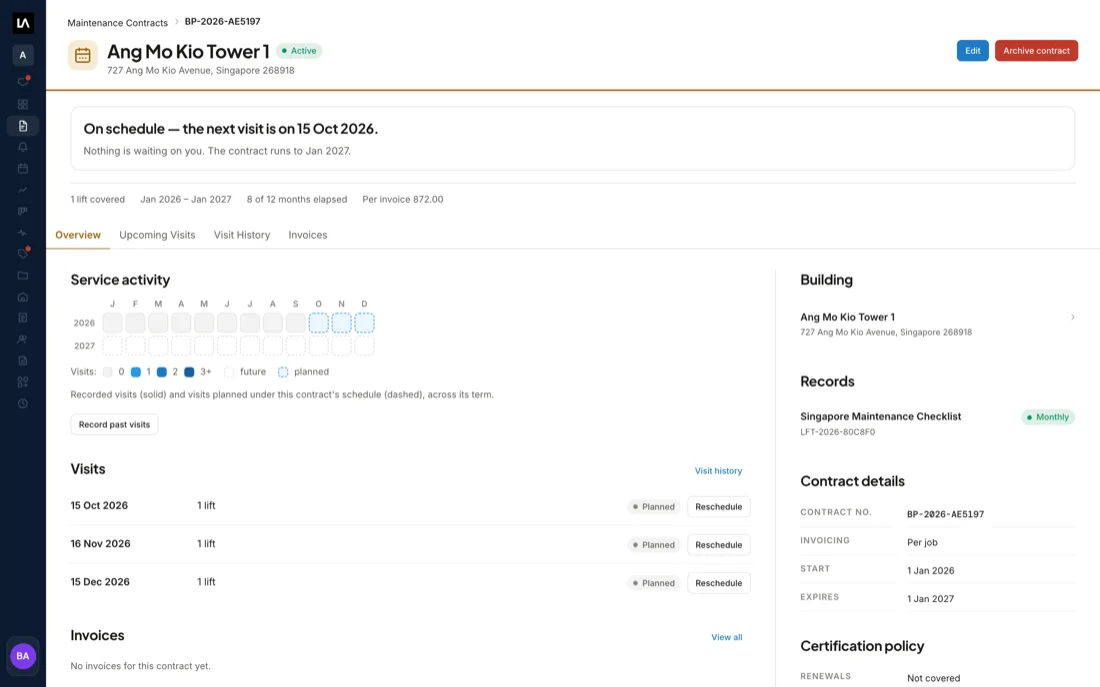The width and height of the screenshot is (1100, 687).
Task: Click the 0-visits grey legend swatch
Action: click(107, 372)
